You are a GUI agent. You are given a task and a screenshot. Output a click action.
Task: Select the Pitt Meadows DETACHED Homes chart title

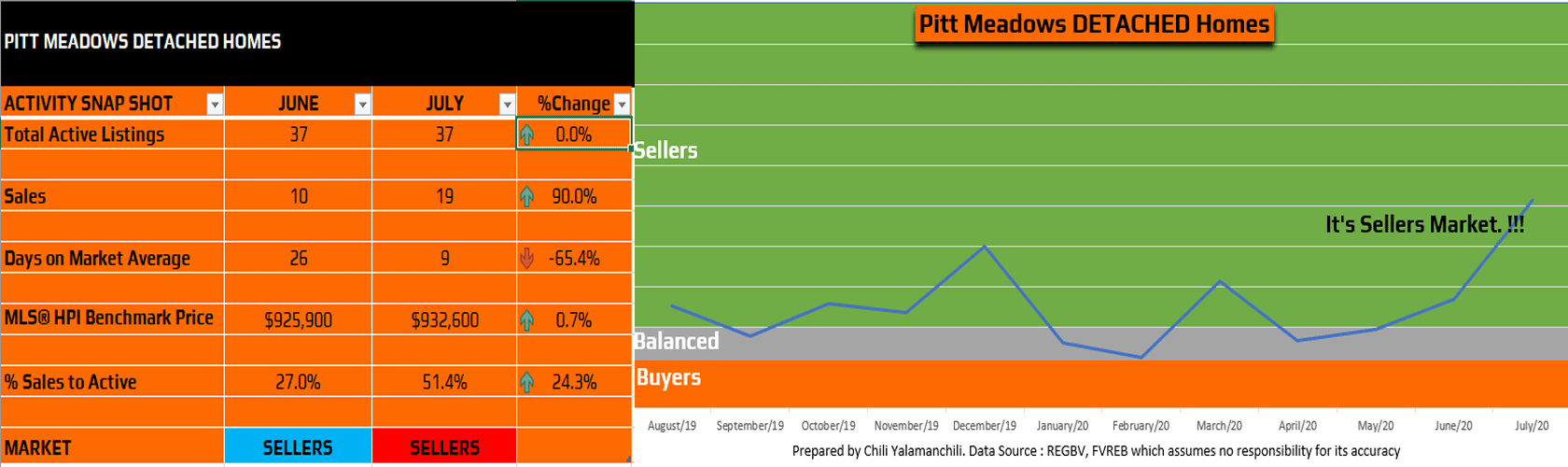click(x=1094, y=24)
